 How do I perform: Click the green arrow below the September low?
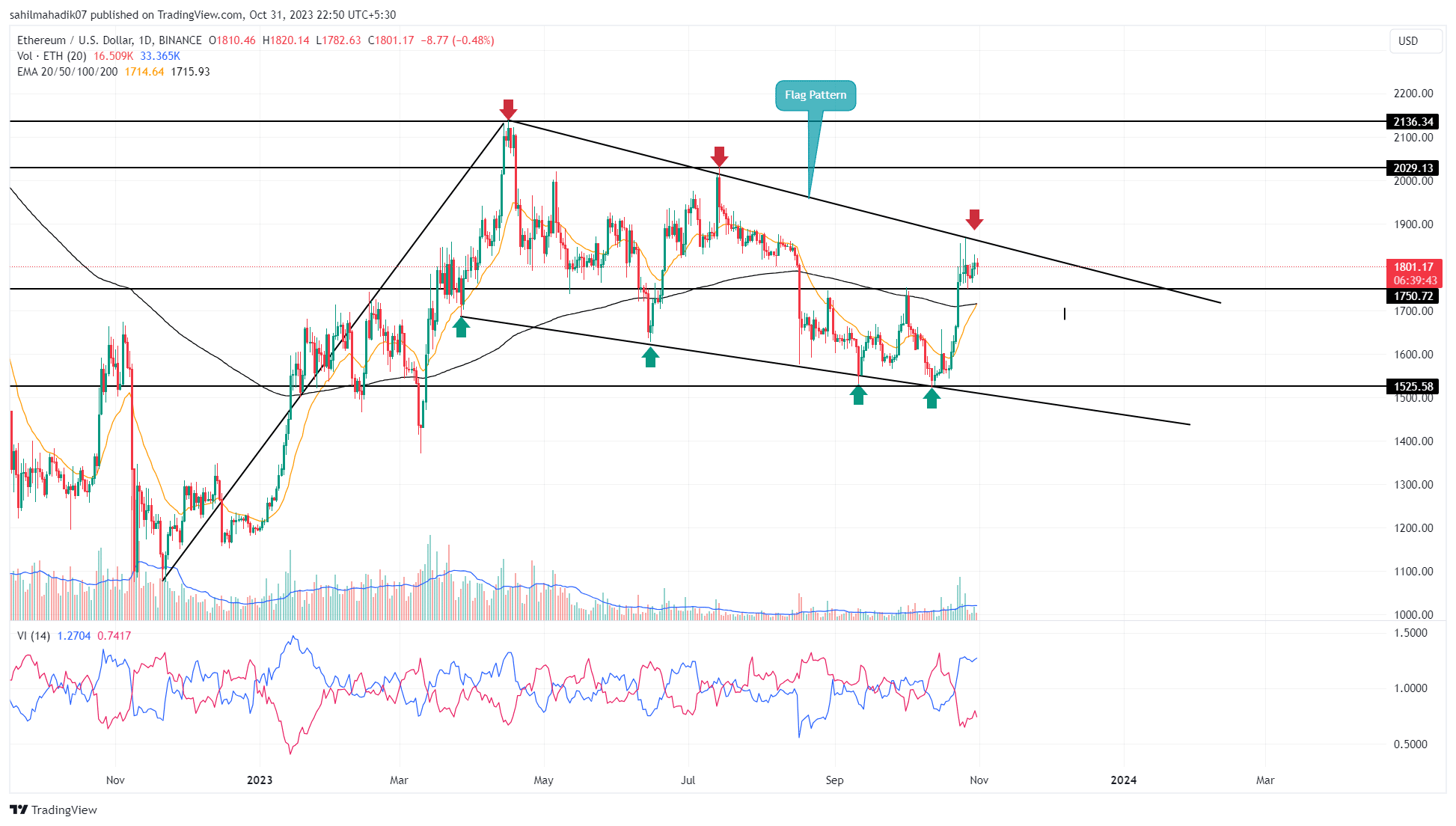pos(858,394)
